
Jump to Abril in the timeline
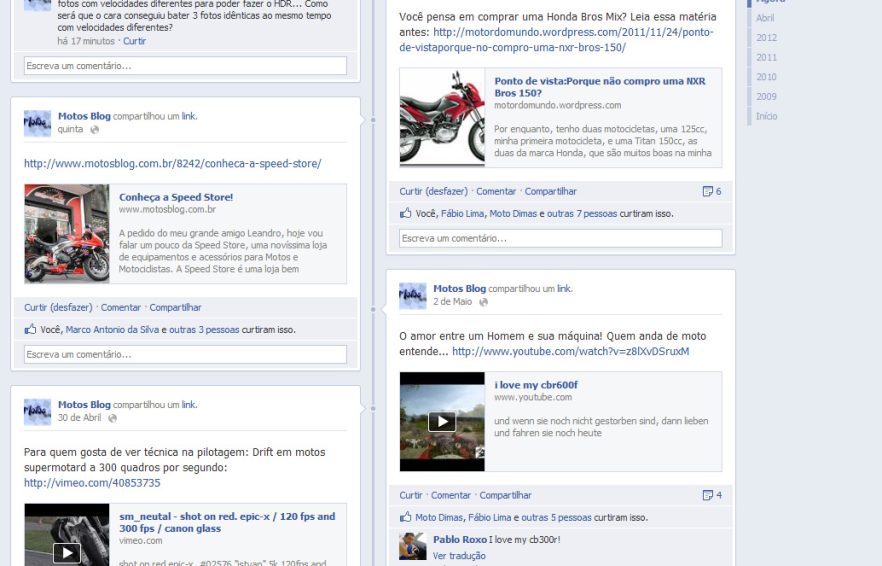[x=765, y=18]
